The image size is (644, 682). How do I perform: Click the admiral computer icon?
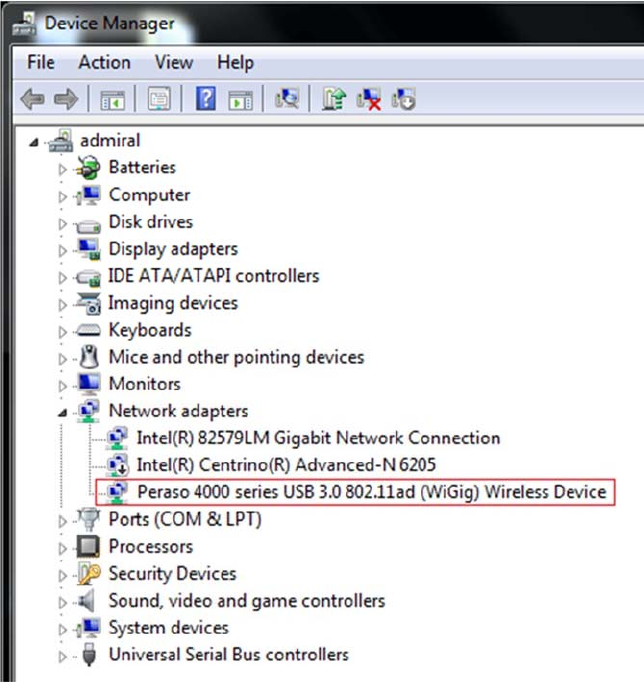coord(60,140)
